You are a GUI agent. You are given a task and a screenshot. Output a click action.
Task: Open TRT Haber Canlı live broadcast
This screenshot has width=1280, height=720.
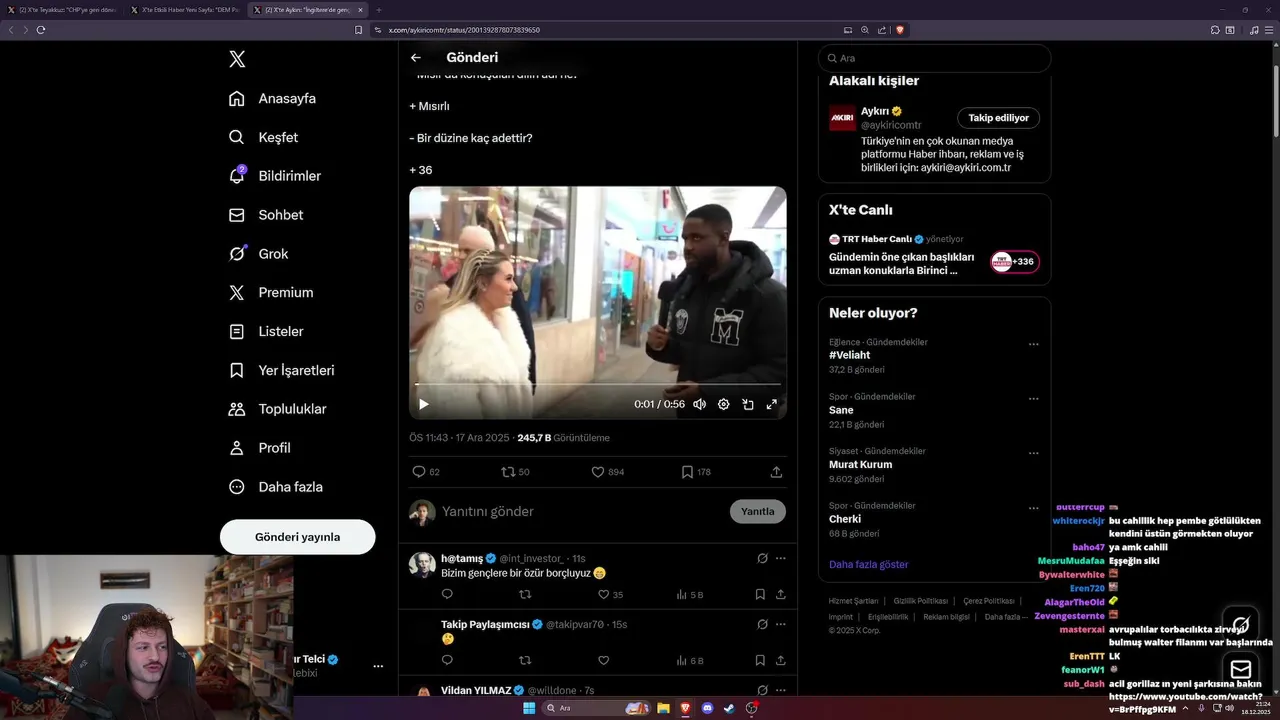934,254
